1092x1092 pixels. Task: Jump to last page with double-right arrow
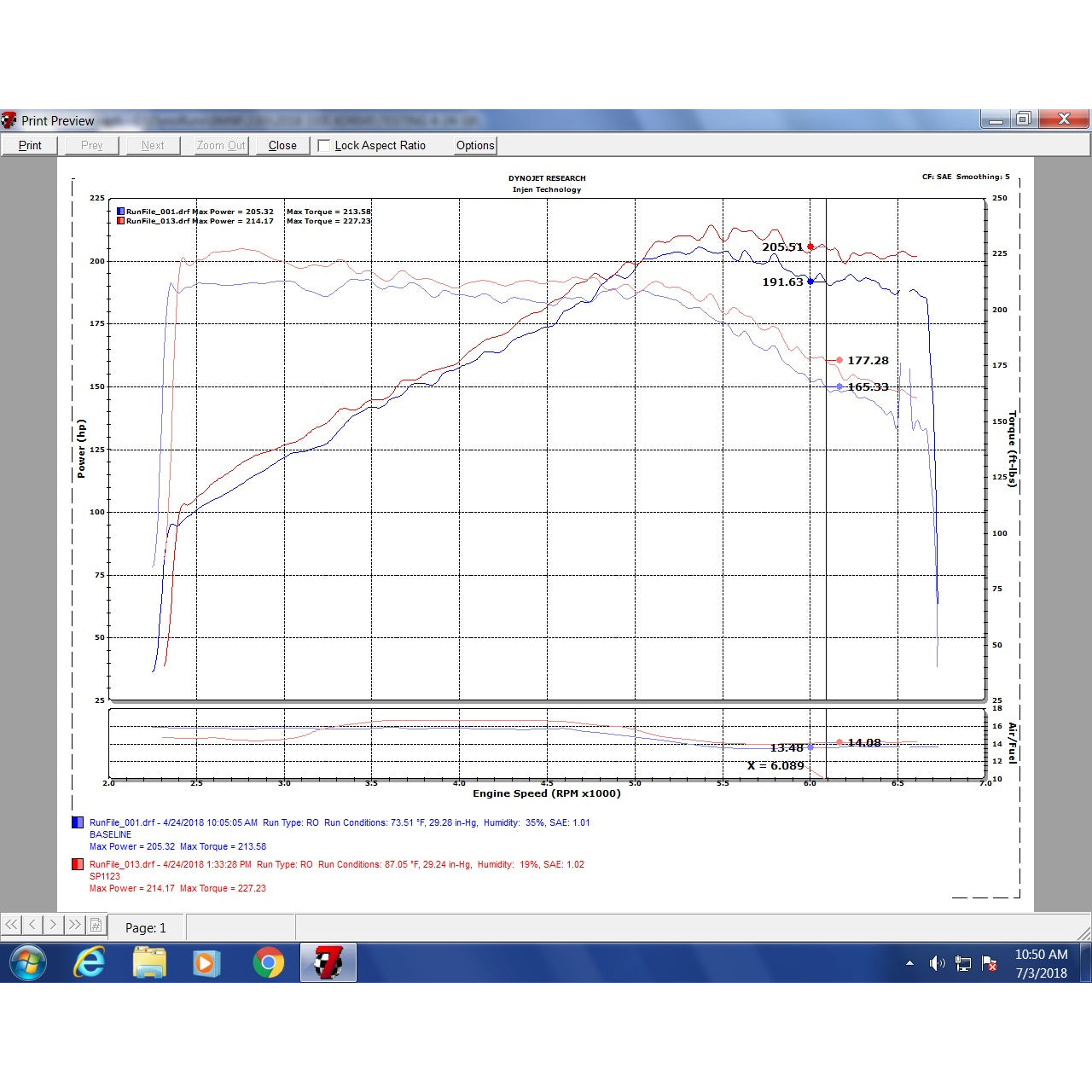75,925
